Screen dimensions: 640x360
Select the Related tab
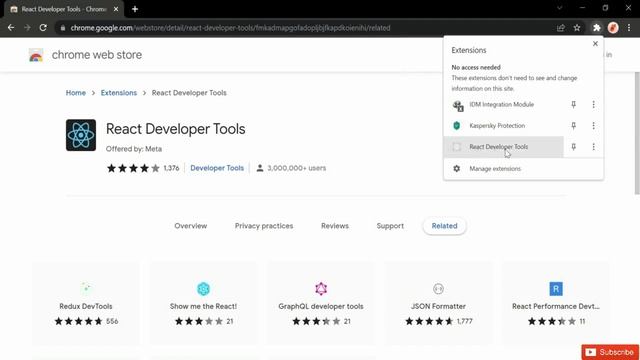point(444,226)
